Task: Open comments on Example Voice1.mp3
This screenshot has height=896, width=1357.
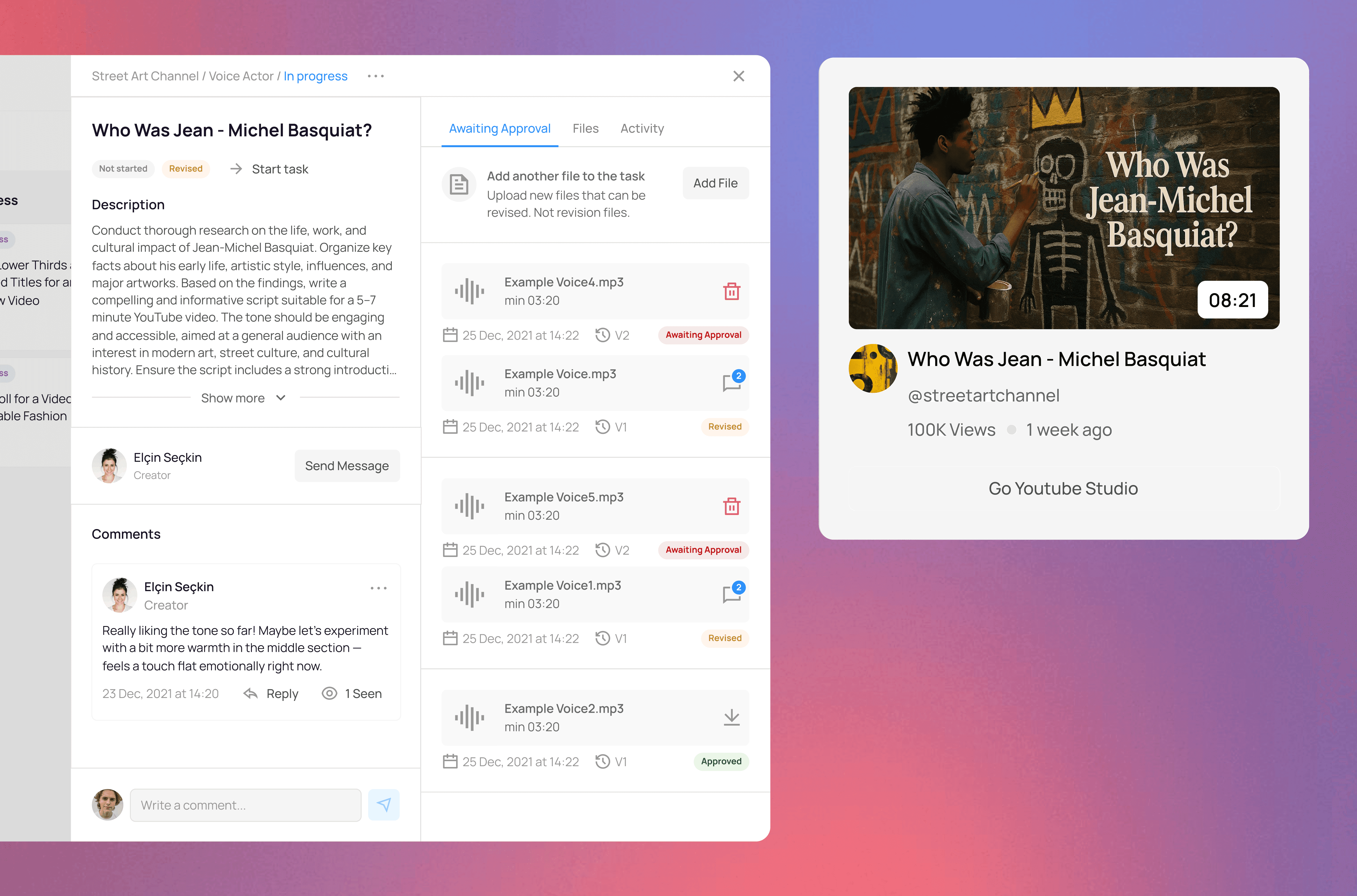Action: (731, 594)
